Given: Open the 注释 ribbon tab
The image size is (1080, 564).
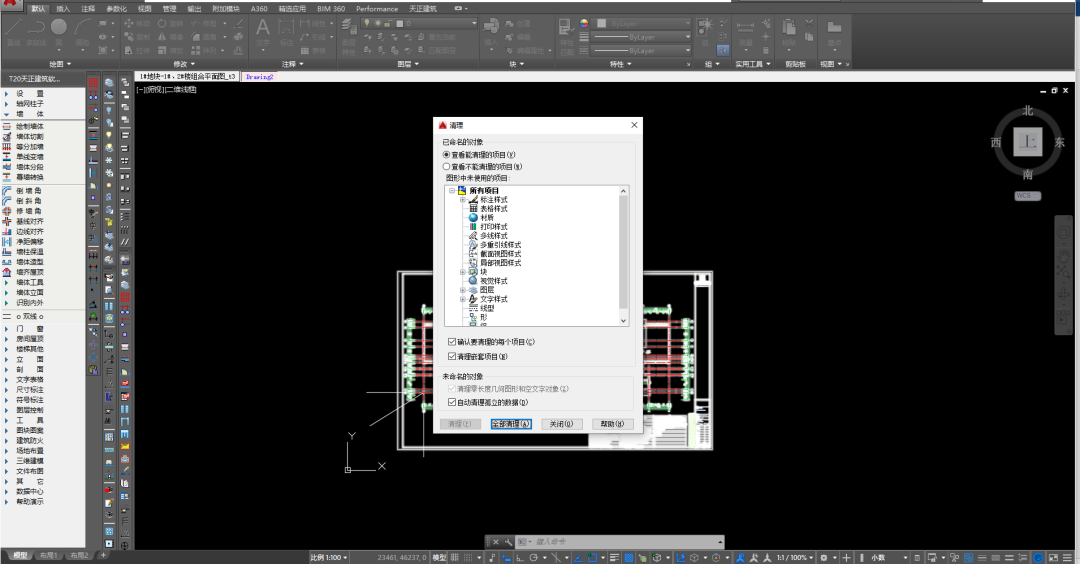Looking at the screenshot, I should 90,8.
